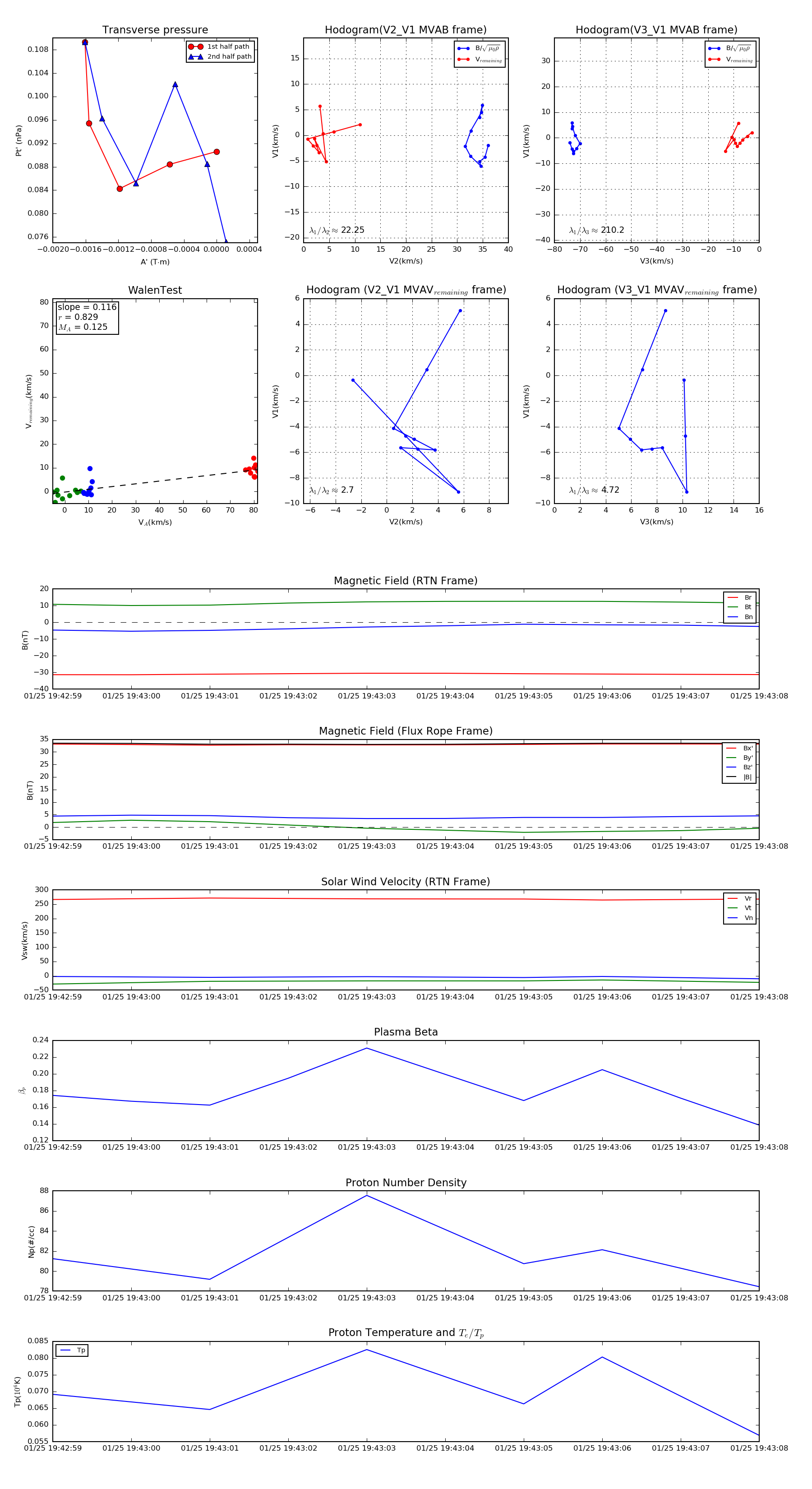
Task: Click the λ1/λ3 ≈ 4.72 annotation
Action: 594,490
